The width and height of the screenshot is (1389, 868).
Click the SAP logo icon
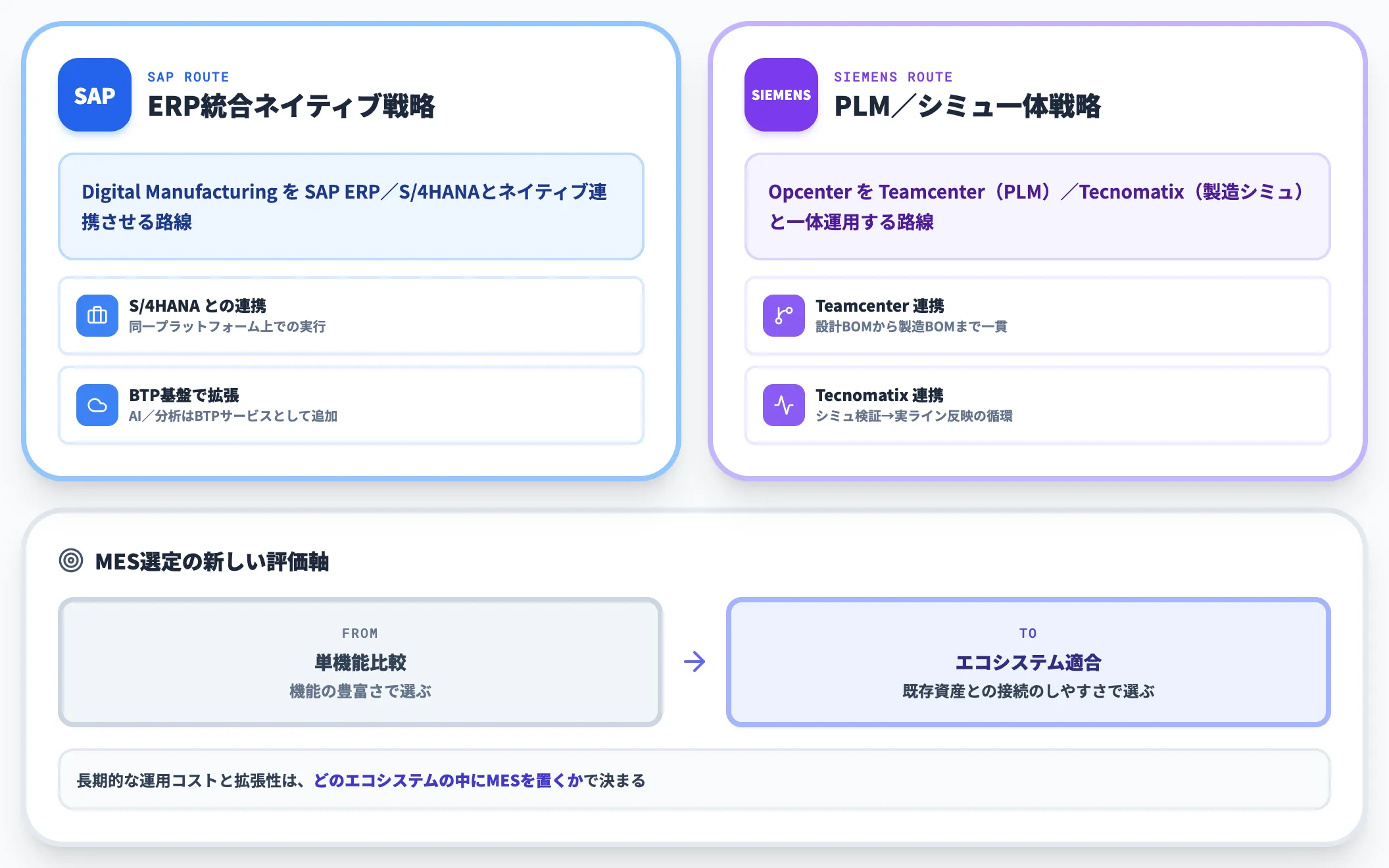[x=94, y=95]
